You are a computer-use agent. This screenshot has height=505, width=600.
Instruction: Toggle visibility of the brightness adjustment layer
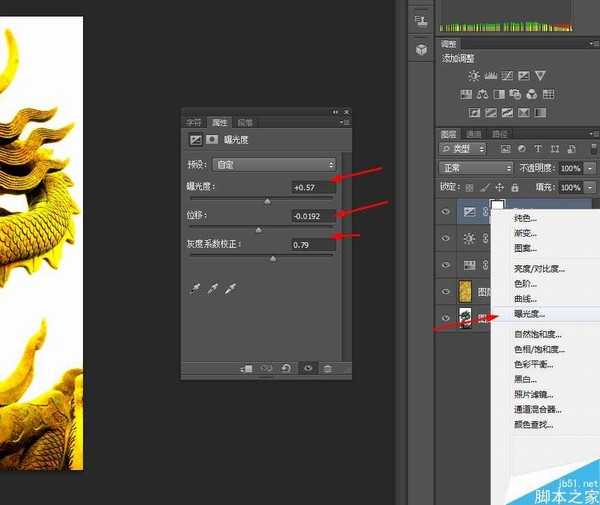click(446, 239)
